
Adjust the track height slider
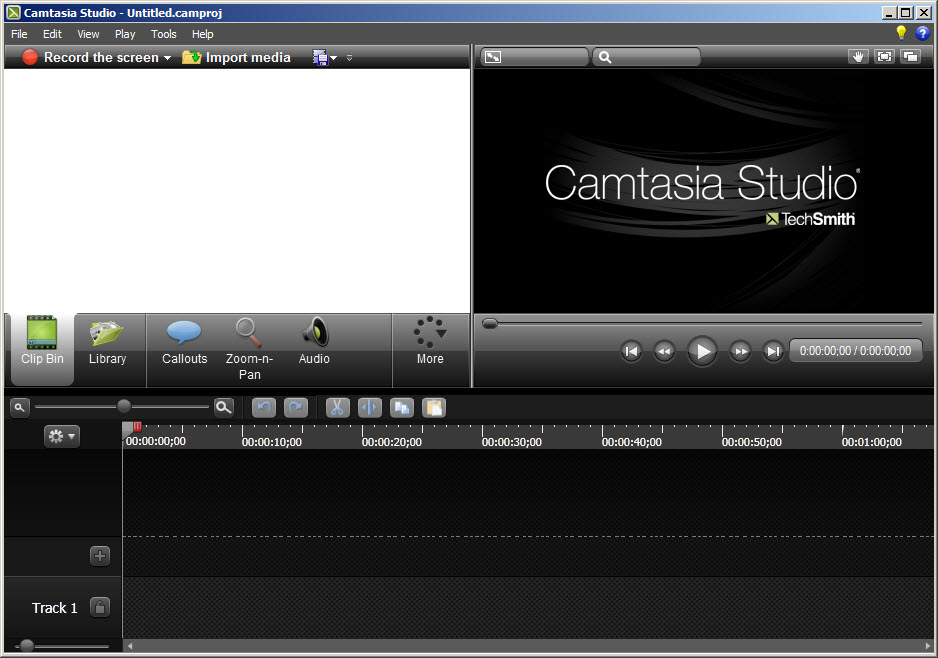[27, 645]
